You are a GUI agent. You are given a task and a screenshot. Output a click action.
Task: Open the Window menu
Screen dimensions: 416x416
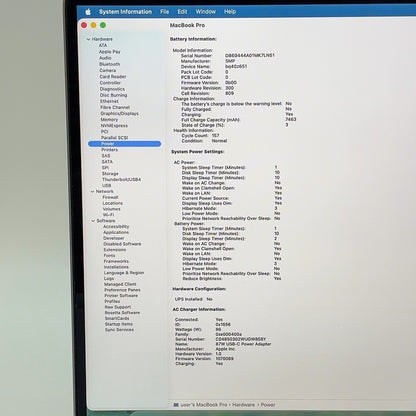(x=205, y=12)
